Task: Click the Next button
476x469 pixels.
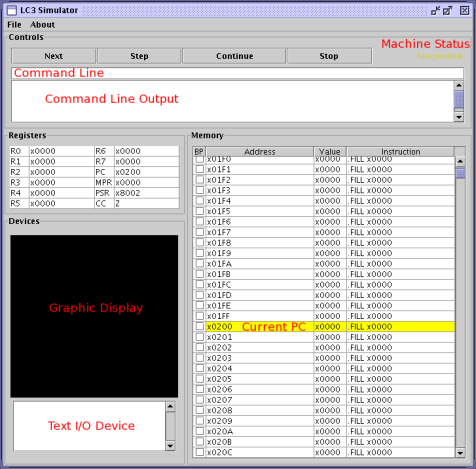Action: 54,56
